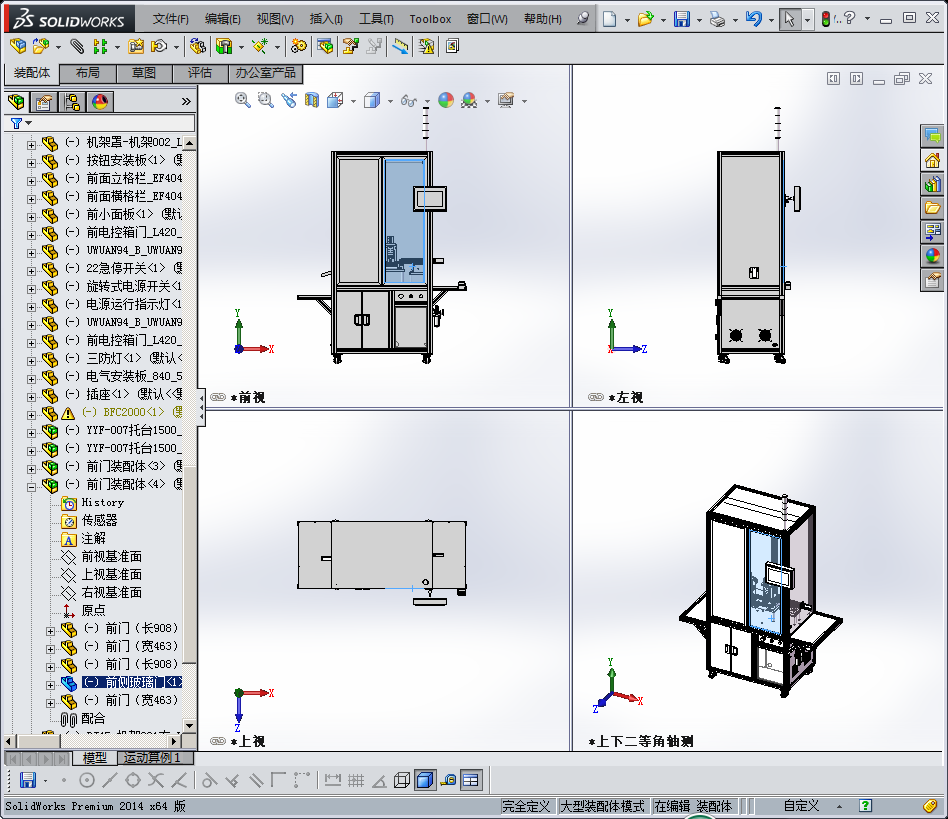Image resolution: width=948 pixels, height=819 pixels.
Task: Click the Toolbox menu item
Action: point(430,18)
